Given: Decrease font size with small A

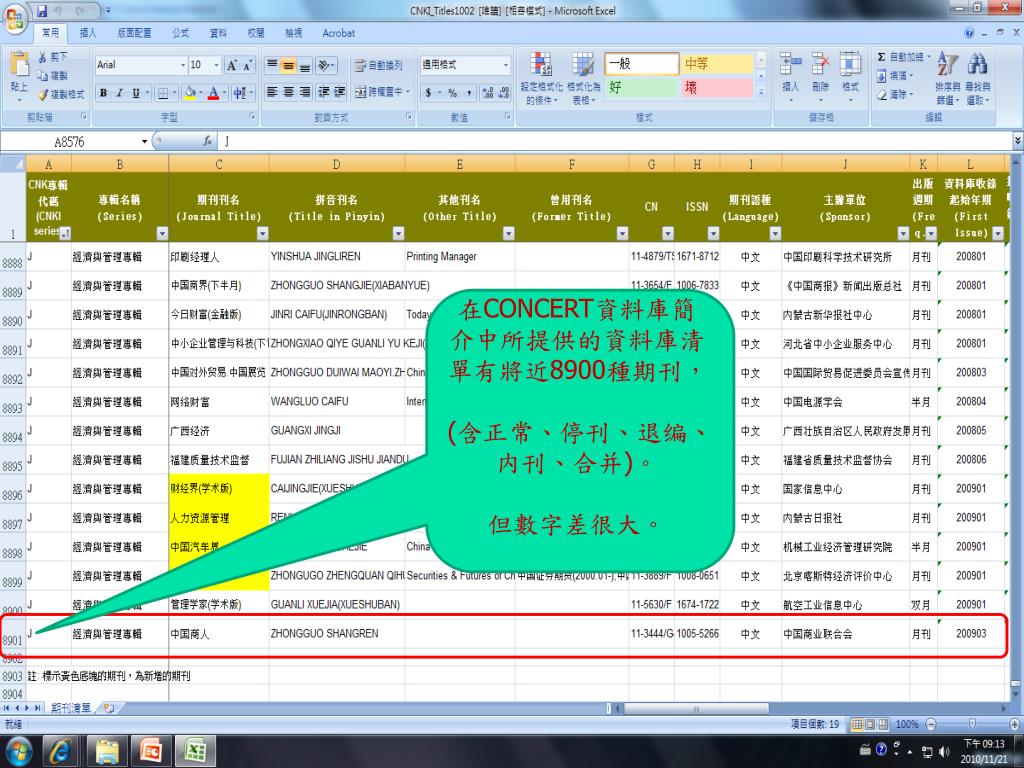Looking at the screenshot, I should pos(248,65).
